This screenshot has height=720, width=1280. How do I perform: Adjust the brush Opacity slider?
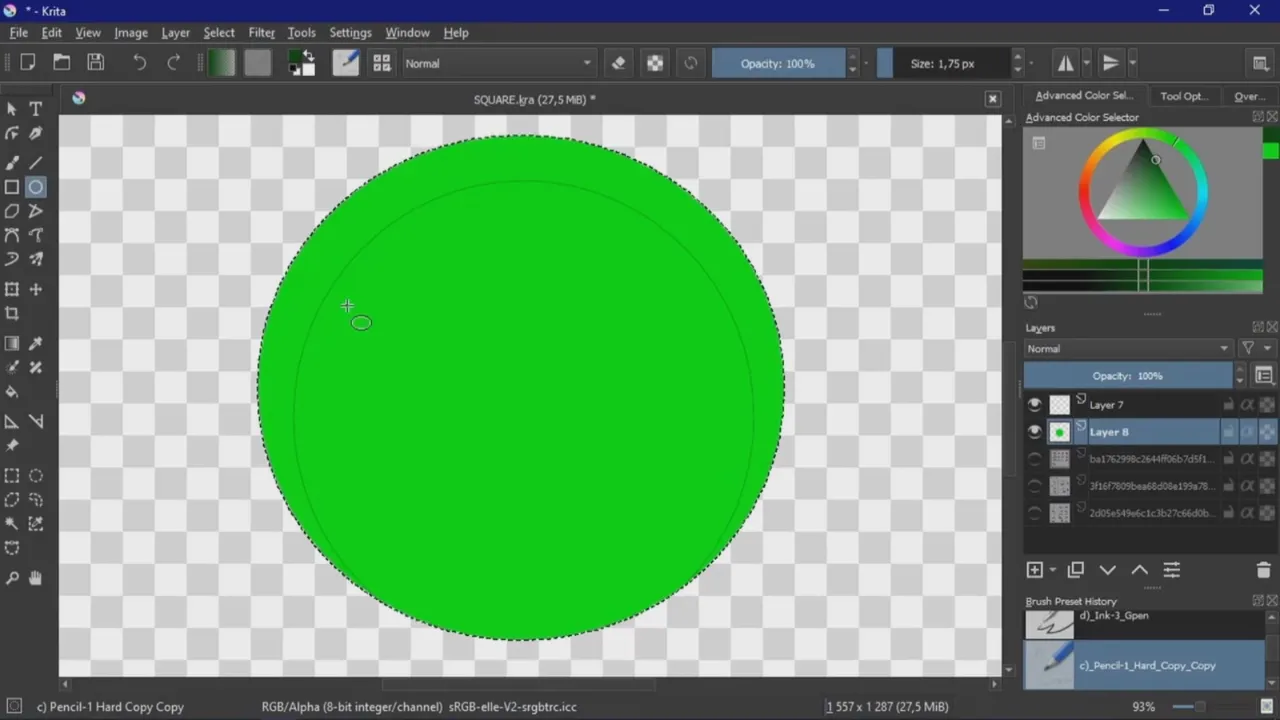[778, 63]
